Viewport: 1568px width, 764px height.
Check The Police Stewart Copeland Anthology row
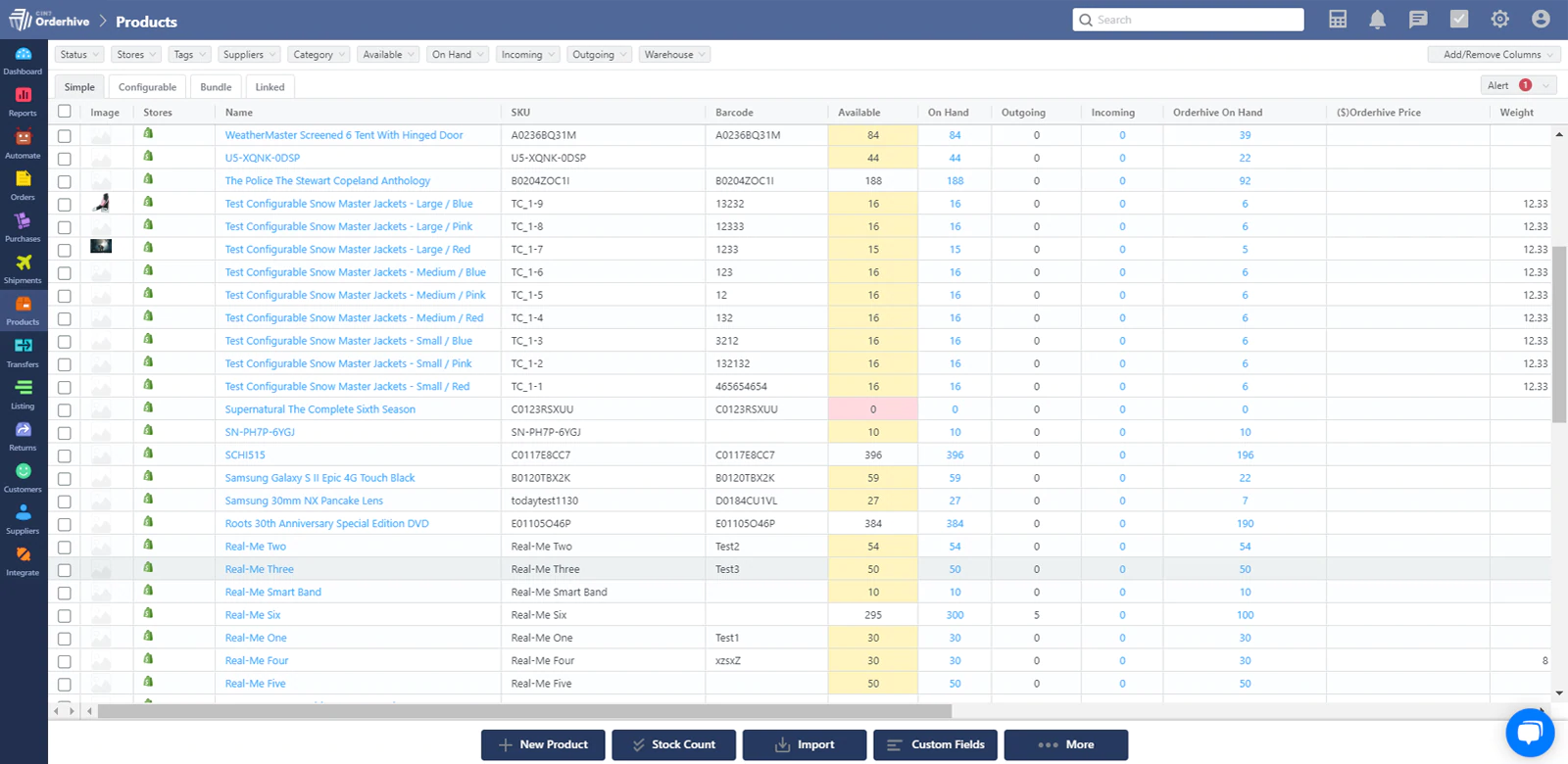point(65,181)
